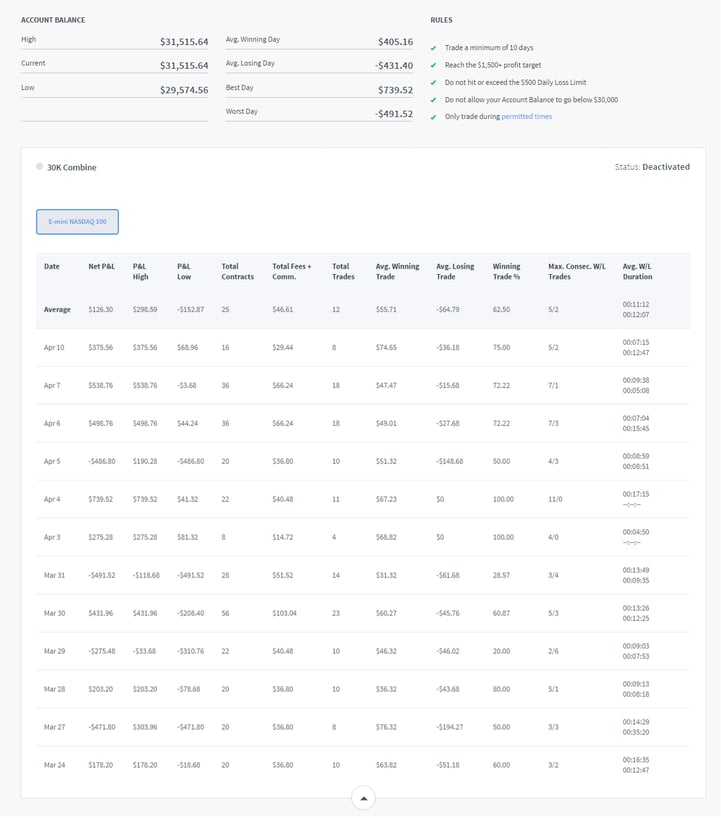Sort by the Net P&L column header
721x818 pixels.
click(x=102, y=267)
